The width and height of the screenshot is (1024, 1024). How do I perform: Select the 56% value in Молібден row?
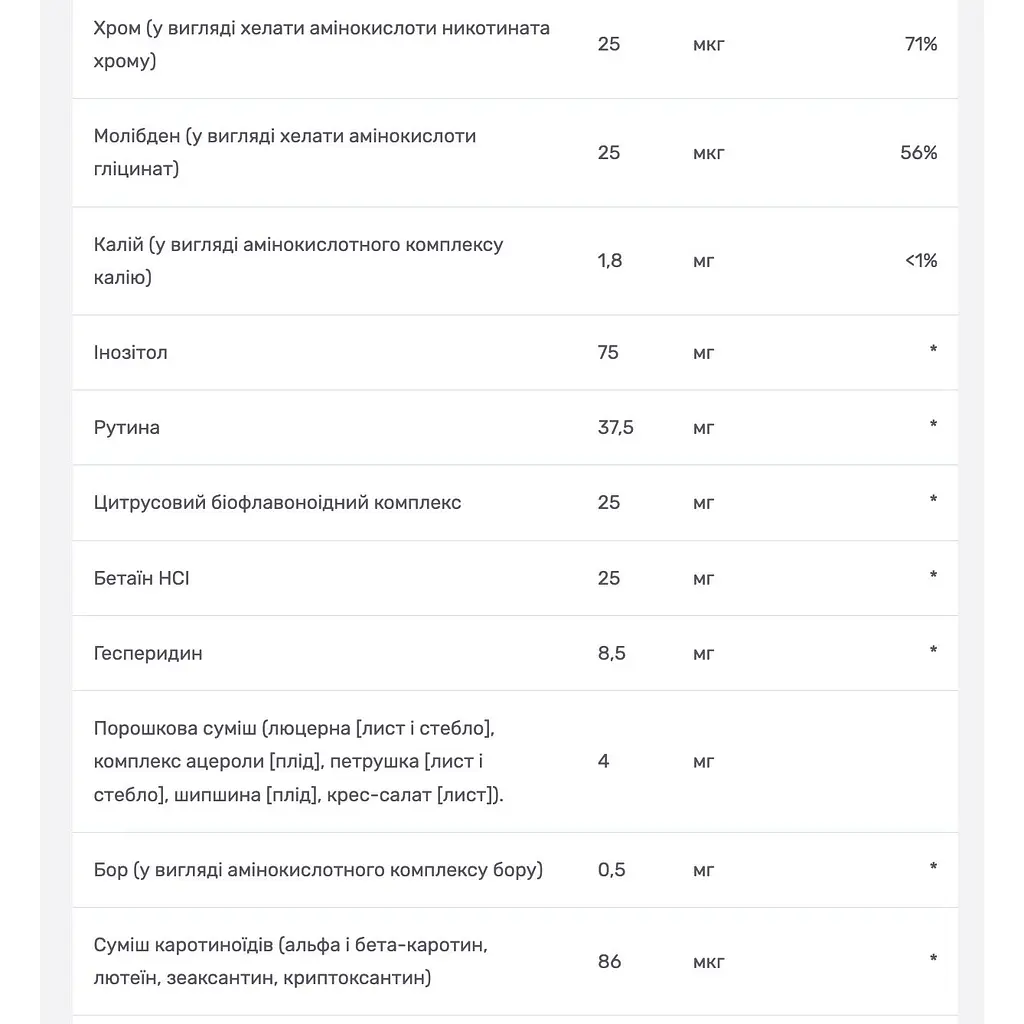tap(918, 153)
